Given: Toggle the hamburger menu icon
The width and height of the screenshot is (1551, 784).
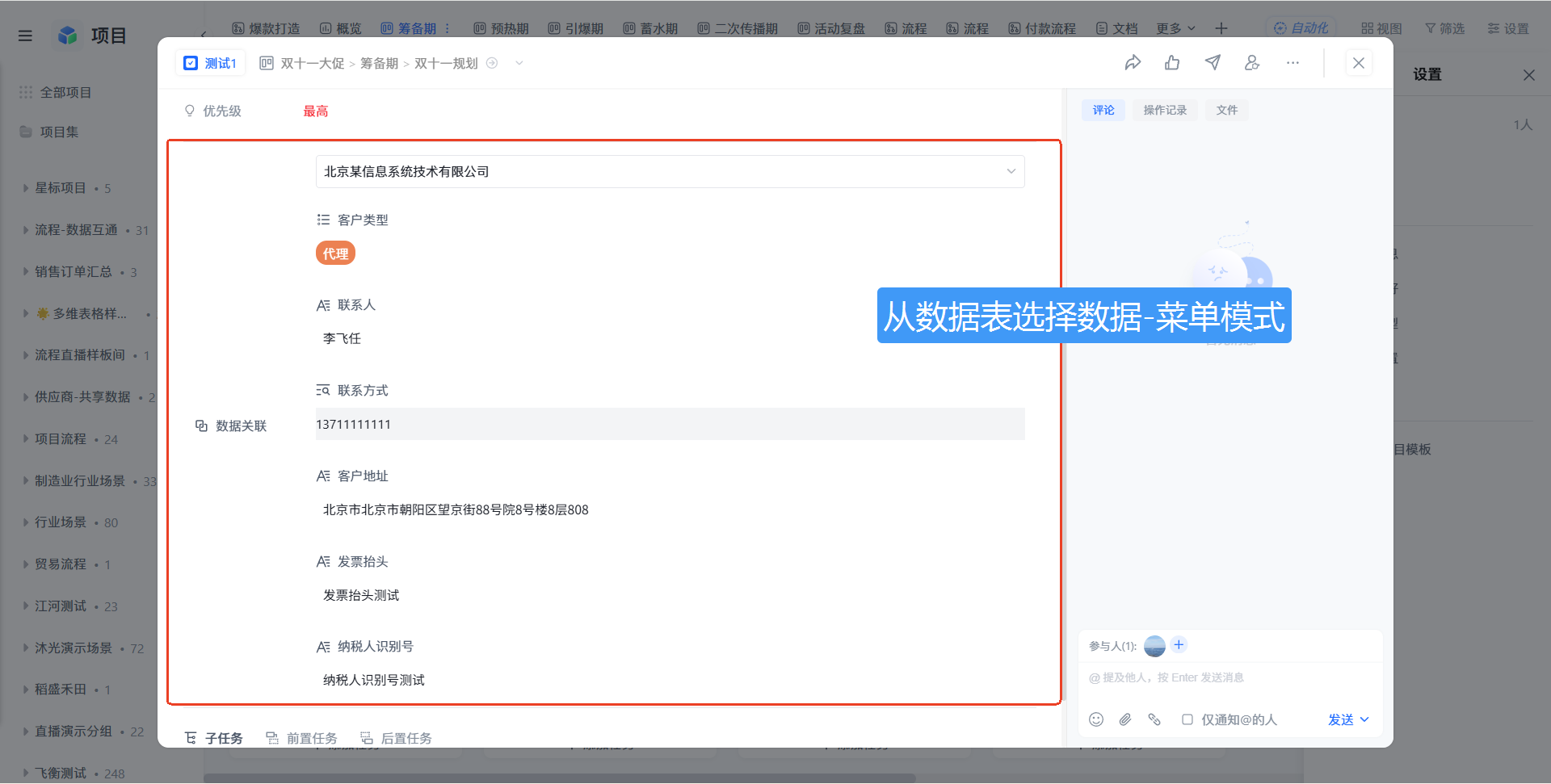Looking at the screenshot, I should [25, 36].
